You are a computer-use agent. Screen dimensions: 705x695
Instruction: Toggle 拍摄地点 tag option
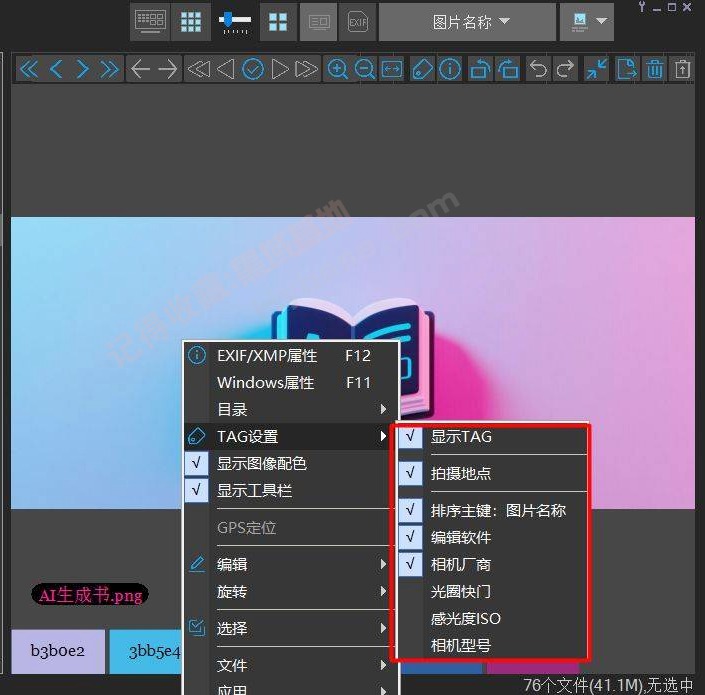click(x=492, y=473)
